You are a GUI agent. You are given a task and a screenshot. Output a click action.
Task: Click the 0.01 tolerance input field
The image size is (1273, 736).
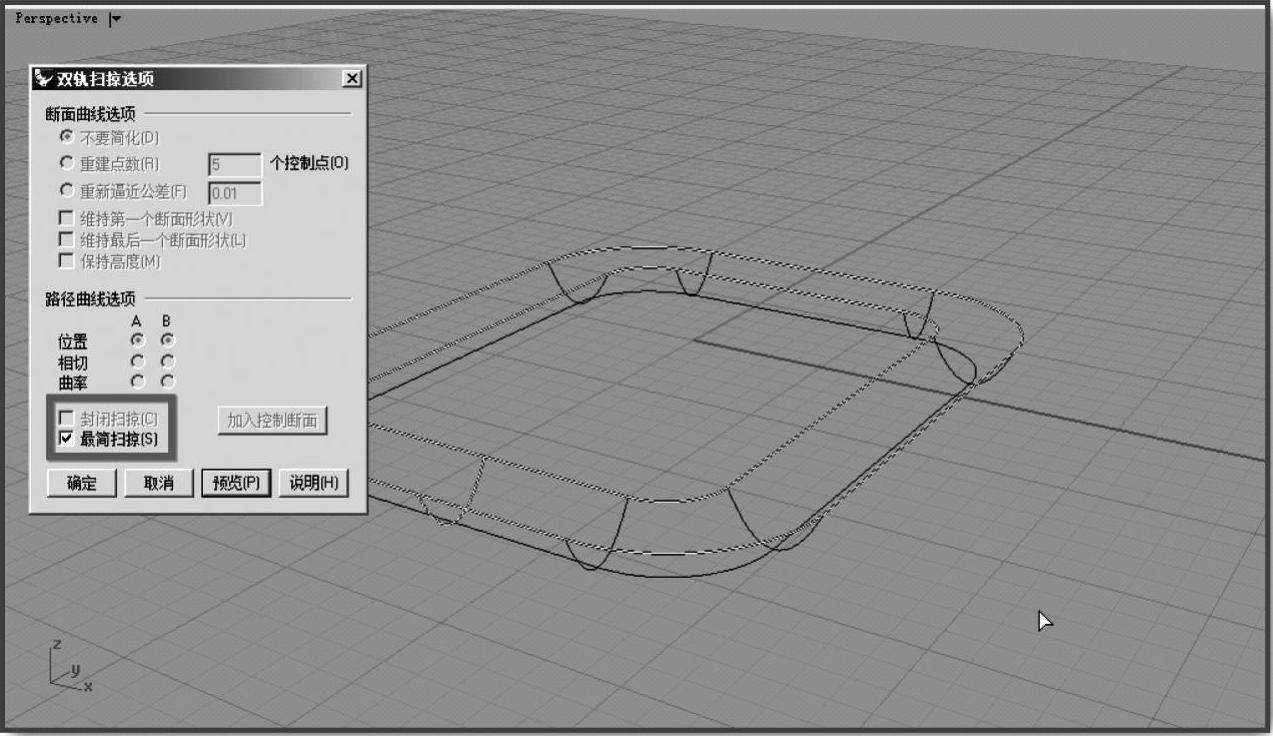(x=234, y=193)
